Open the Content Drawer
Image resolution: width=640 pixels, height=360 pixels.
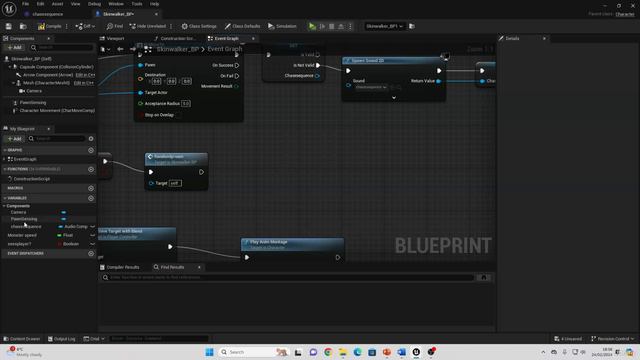click(x=22, y=339)
